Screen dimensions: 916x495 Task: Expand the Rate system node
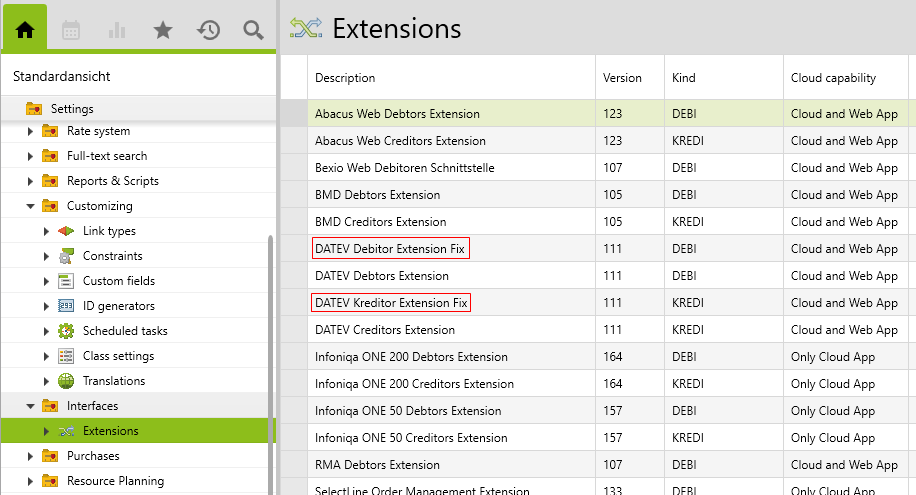tap(30, 131)
